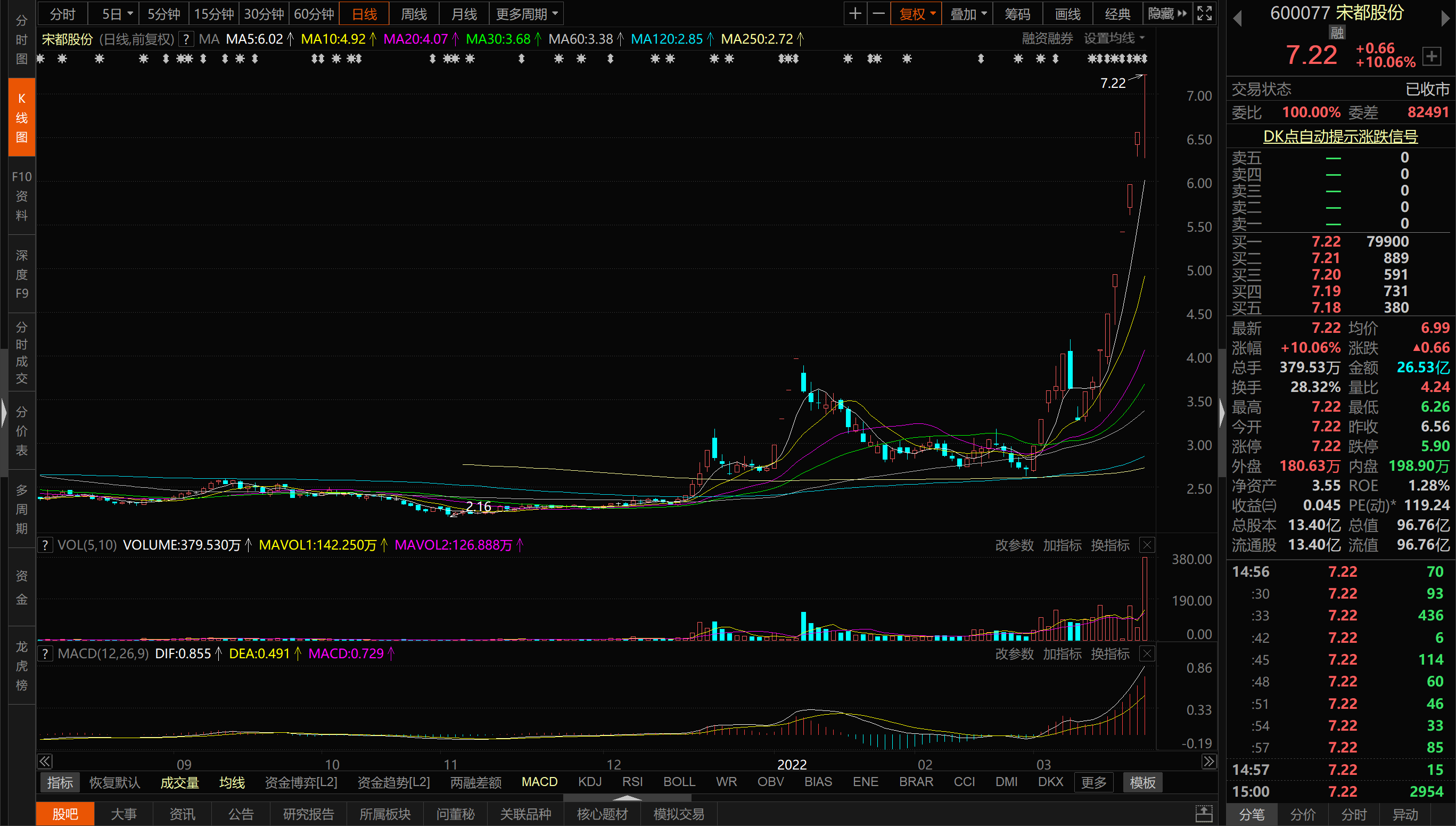Screen dimensions: 1456x826
Task: Add stock to watchlist plus icon
Action: [1432, 56]
